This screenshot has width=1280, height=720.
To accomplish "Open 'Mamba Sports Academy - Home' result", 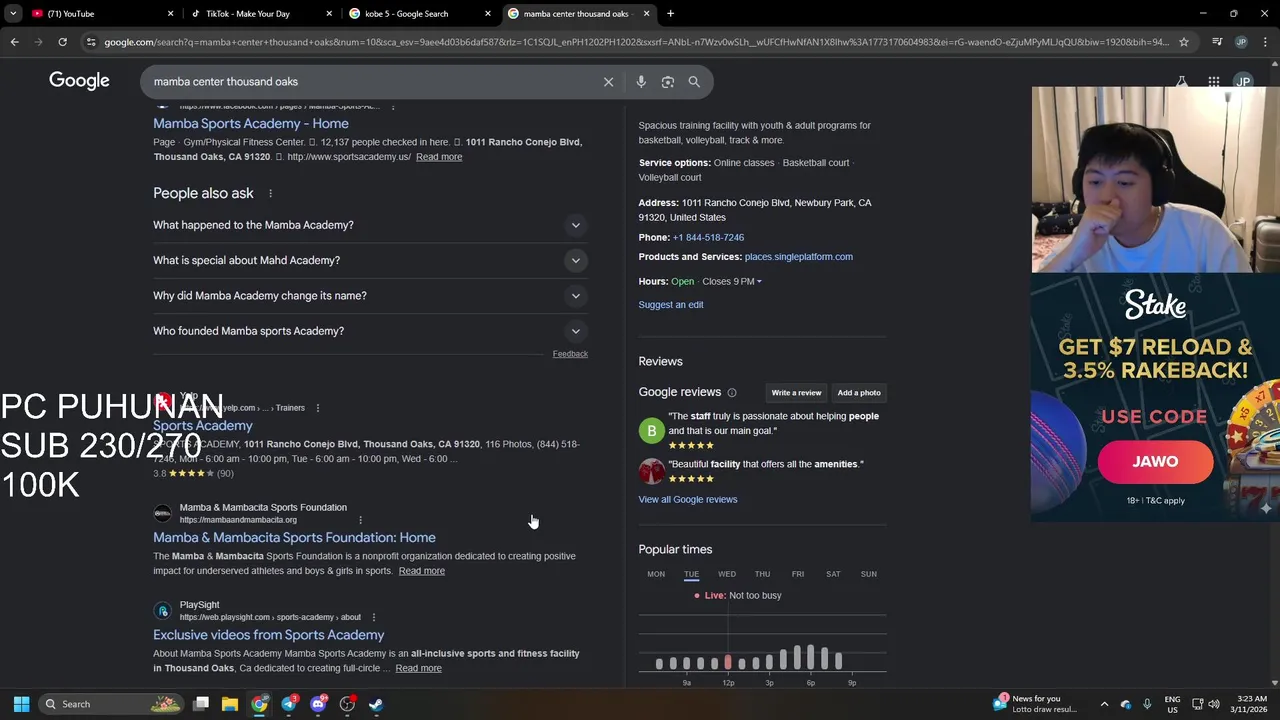I will coord(251,123).
